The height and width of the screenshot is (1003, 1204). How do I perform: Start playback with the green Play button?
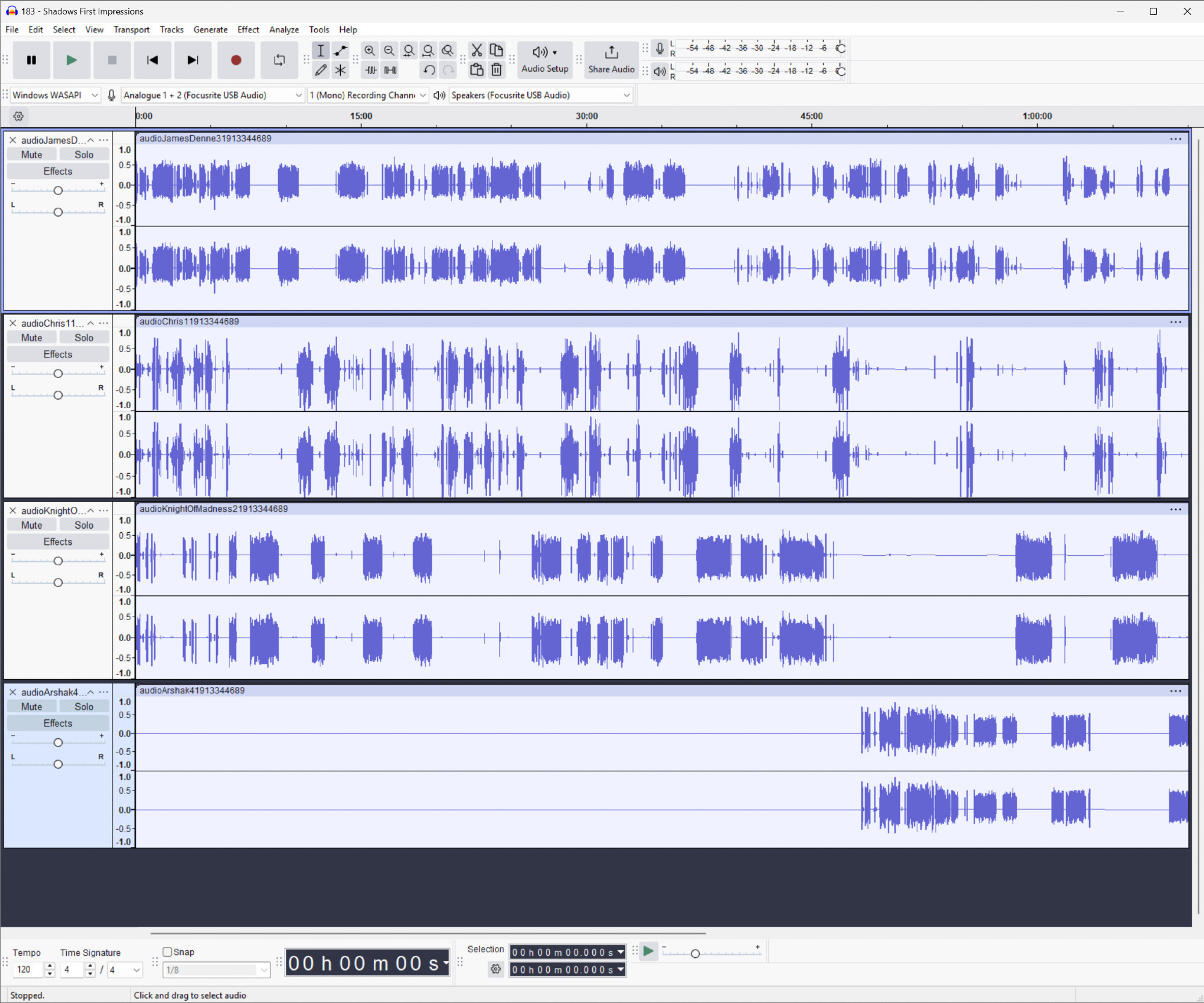(72, 60)
